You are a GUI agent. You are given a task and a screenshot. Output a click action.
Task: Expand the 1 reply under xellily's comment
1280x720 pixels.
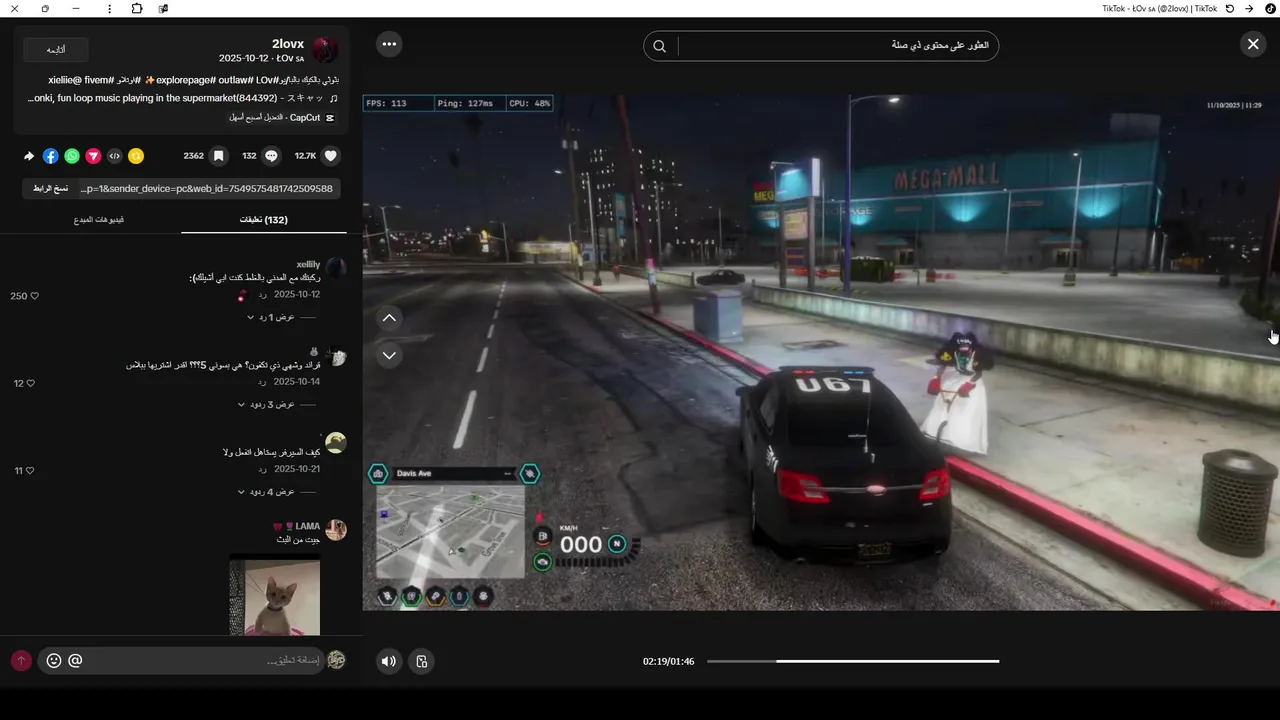pyautogui.click(x=271, y=317)
